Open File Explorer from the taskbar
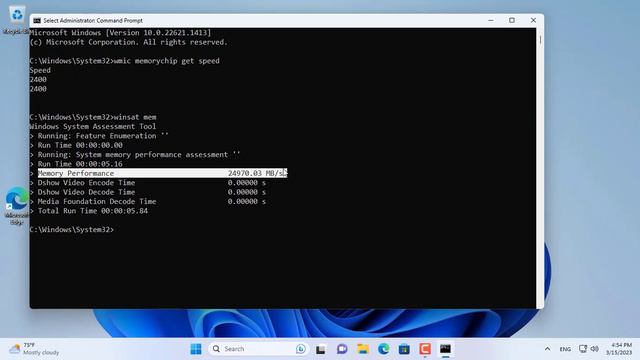Image resolution: width=640 pixels, height=360 pixels. 363,349
